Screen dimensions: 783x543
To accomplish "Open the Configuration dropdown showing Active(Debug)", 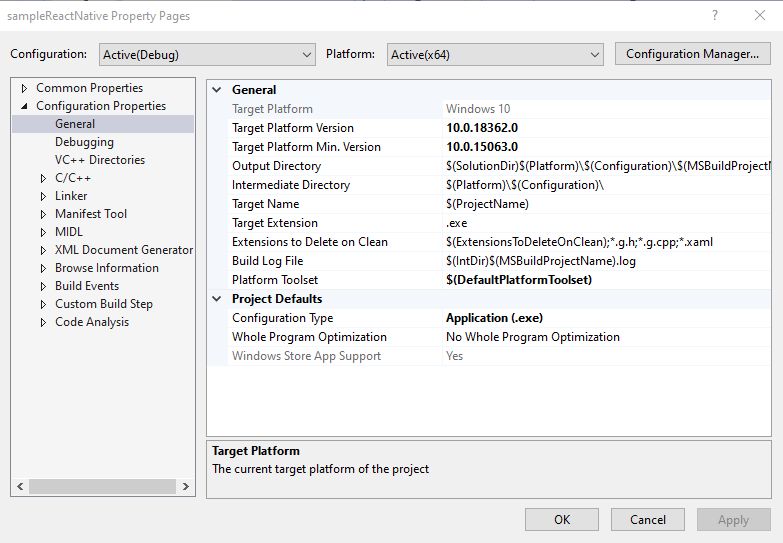I will tap(207, 54).
